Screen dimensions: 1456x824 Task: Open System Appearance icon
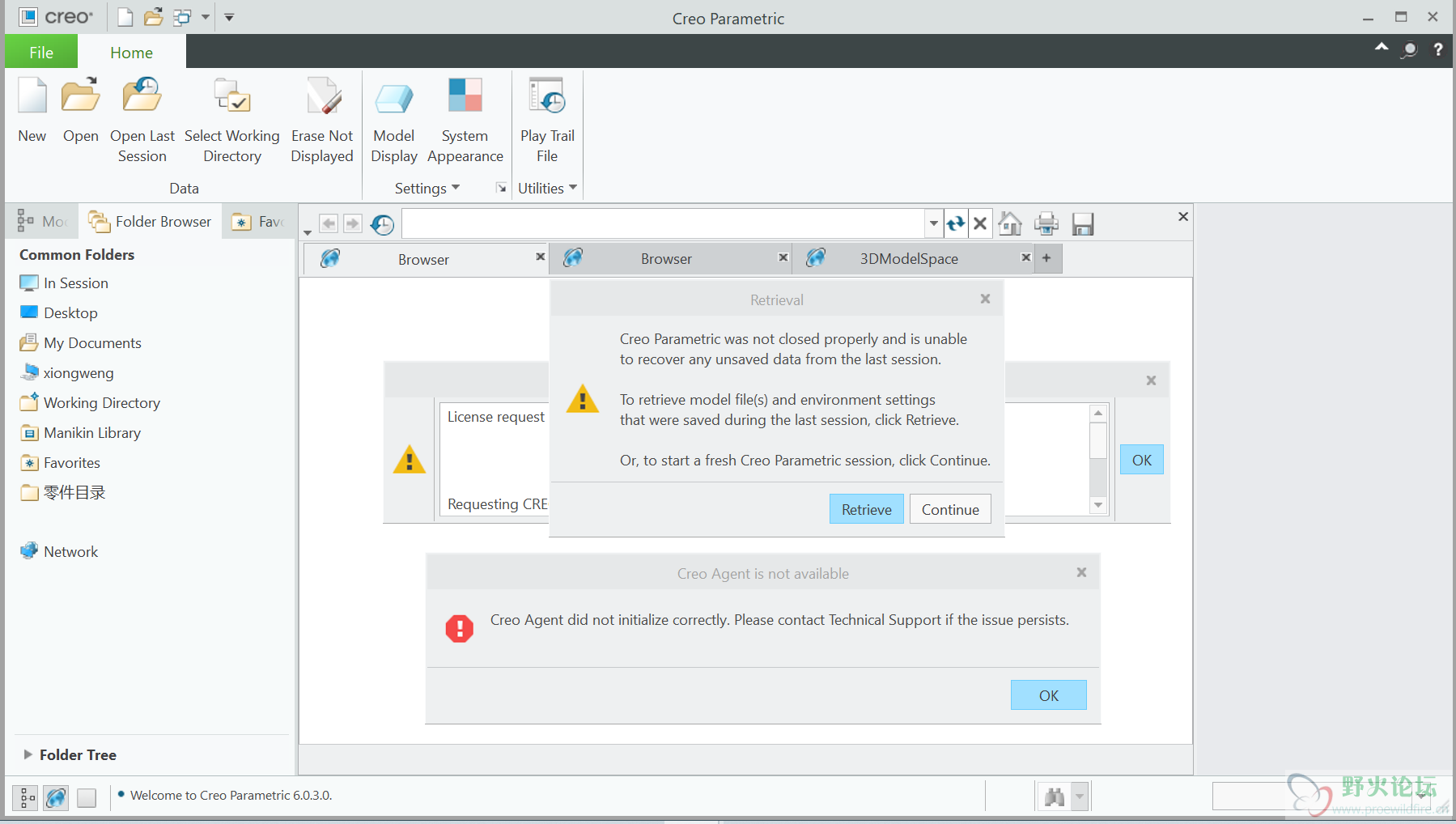[x=465, y=96]
